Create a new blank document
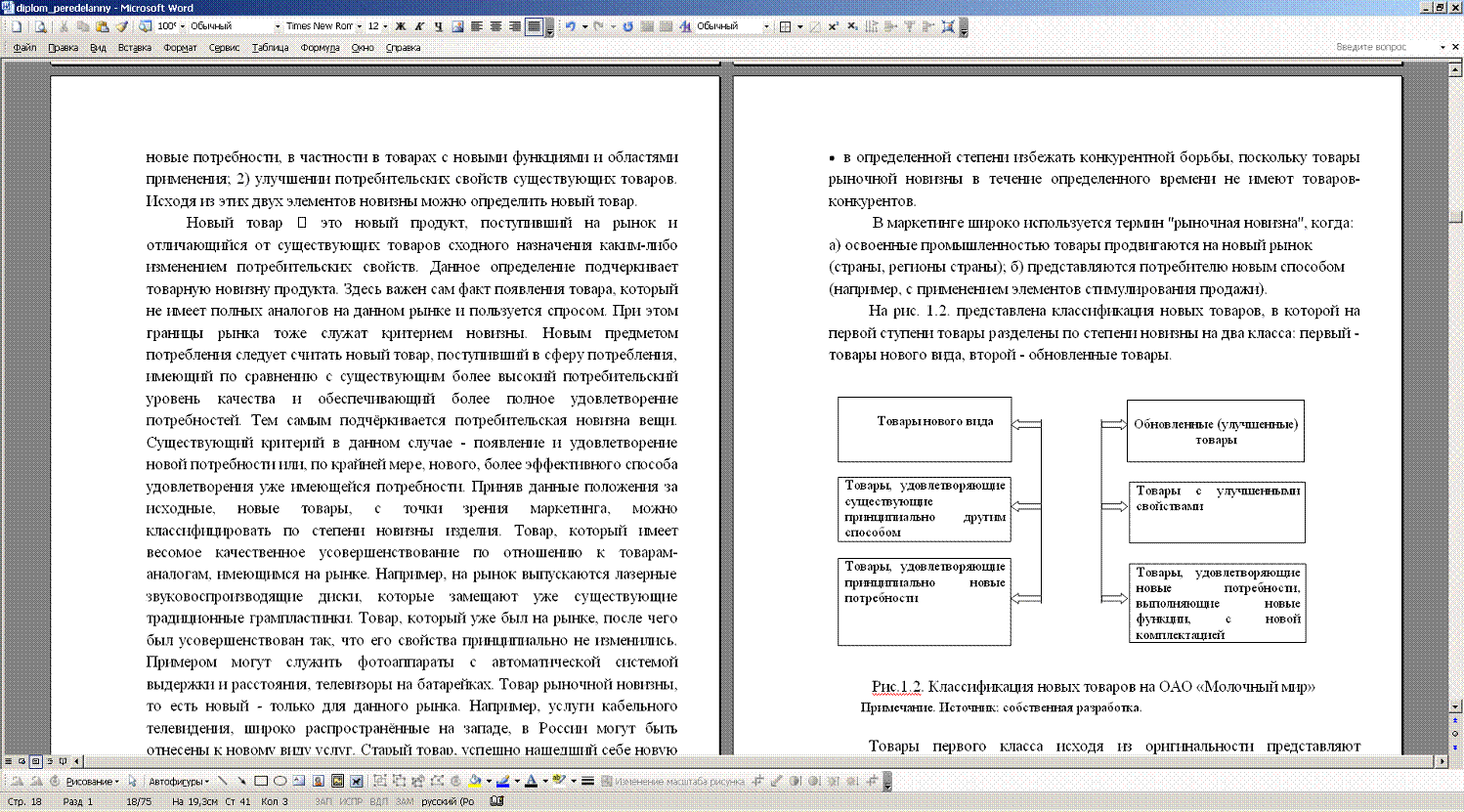This screenshot has width=1464, height=812. (x=17, y=26)
